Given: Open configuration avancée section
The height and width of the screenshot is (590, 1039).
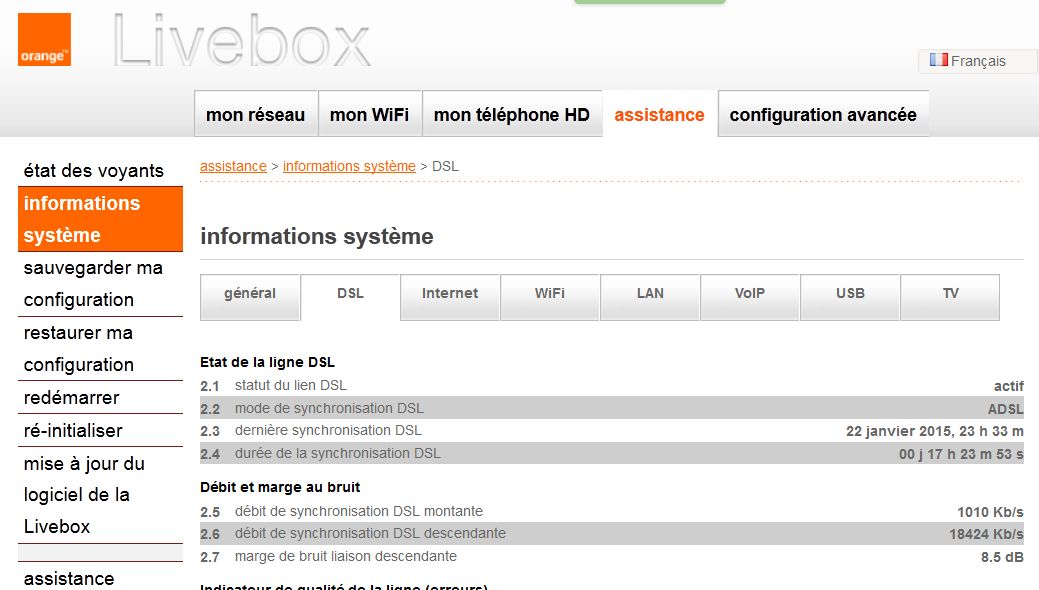Looking at the screenshot, I should click(822, 115).
